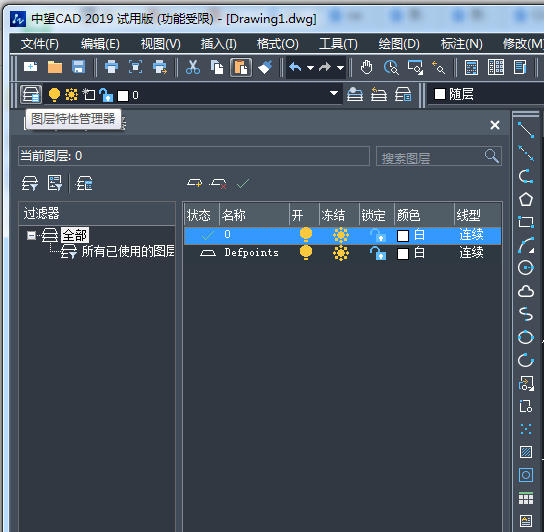This screenshot has height=532, width=544.
Task: Click the Delete Layer icon
Action: coord(218,183)
